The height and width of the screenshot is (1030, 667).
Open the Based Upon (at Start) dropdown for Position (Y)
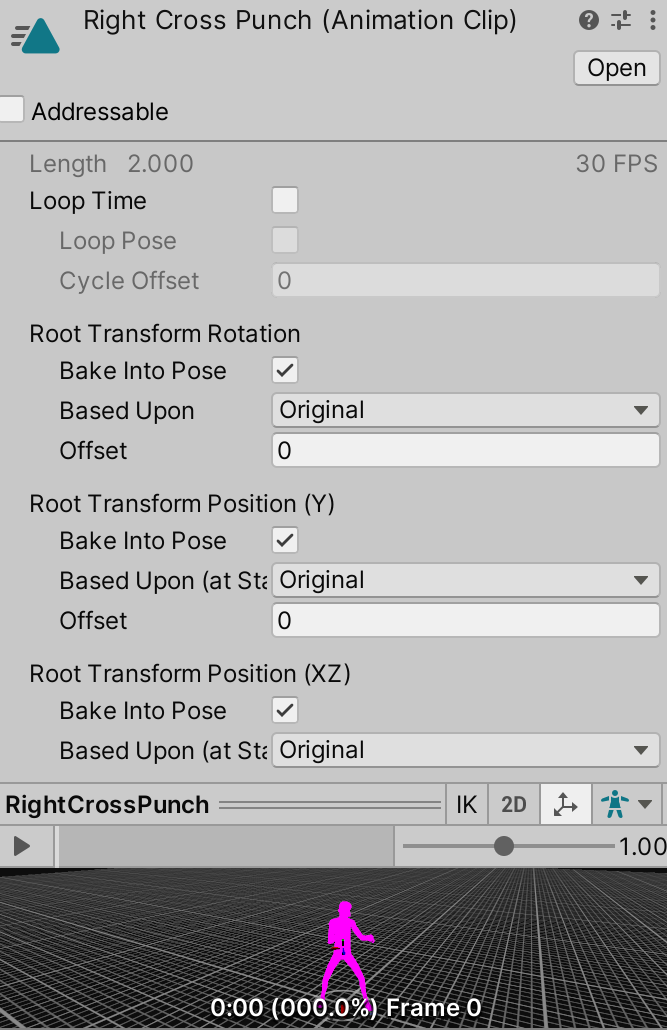tap(465, 580)
